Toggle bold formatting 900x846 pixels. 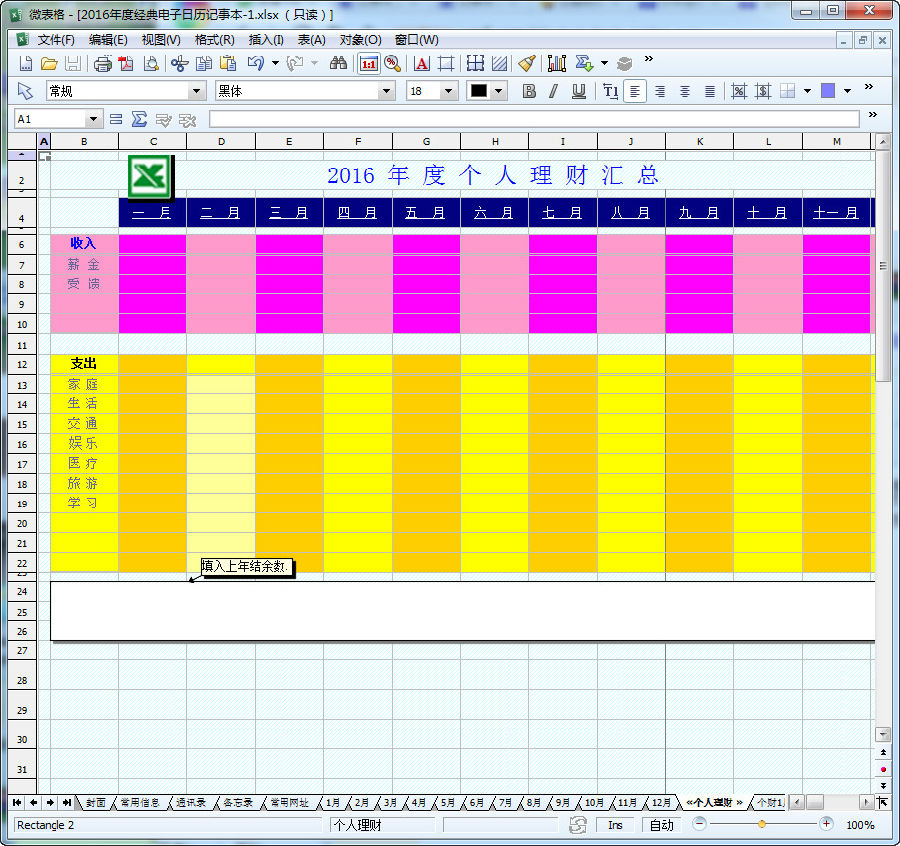(x=529, y=91)
